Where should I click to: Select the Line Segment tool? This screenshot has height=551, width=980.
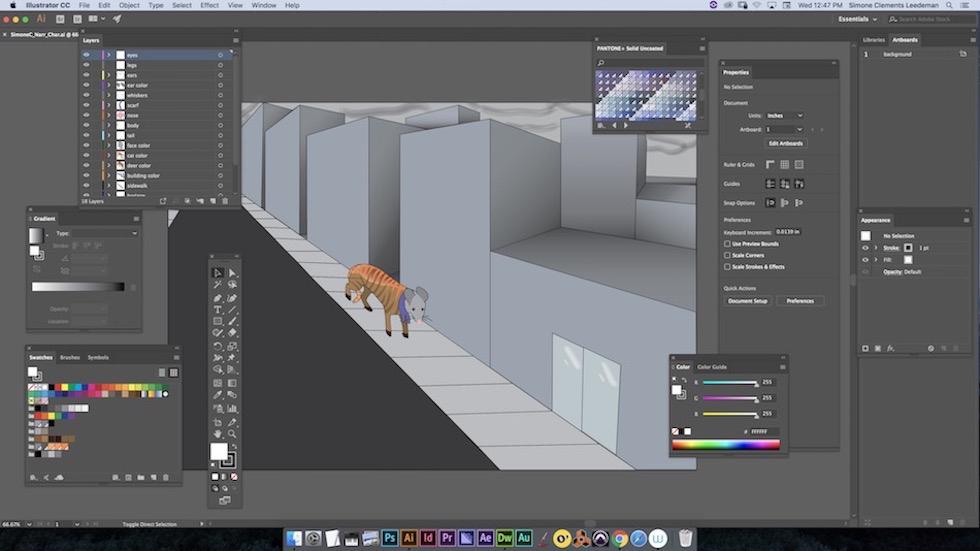tap(232, 310)
